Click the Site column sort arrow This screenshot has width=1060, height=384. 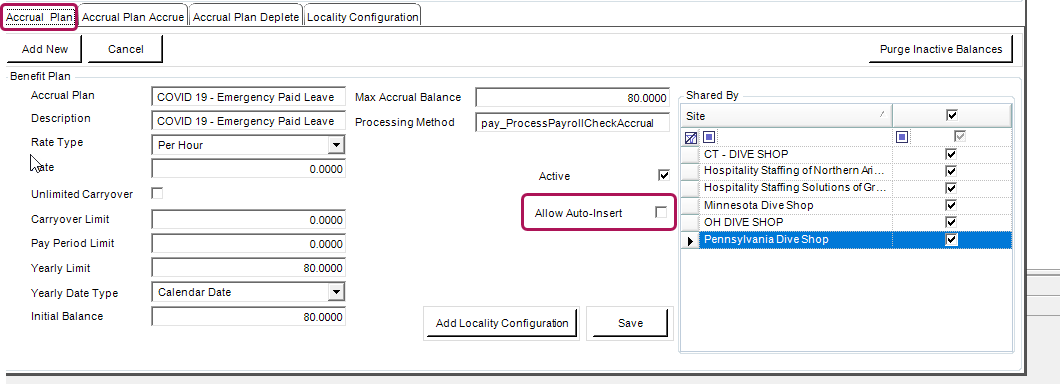point(882,116)
